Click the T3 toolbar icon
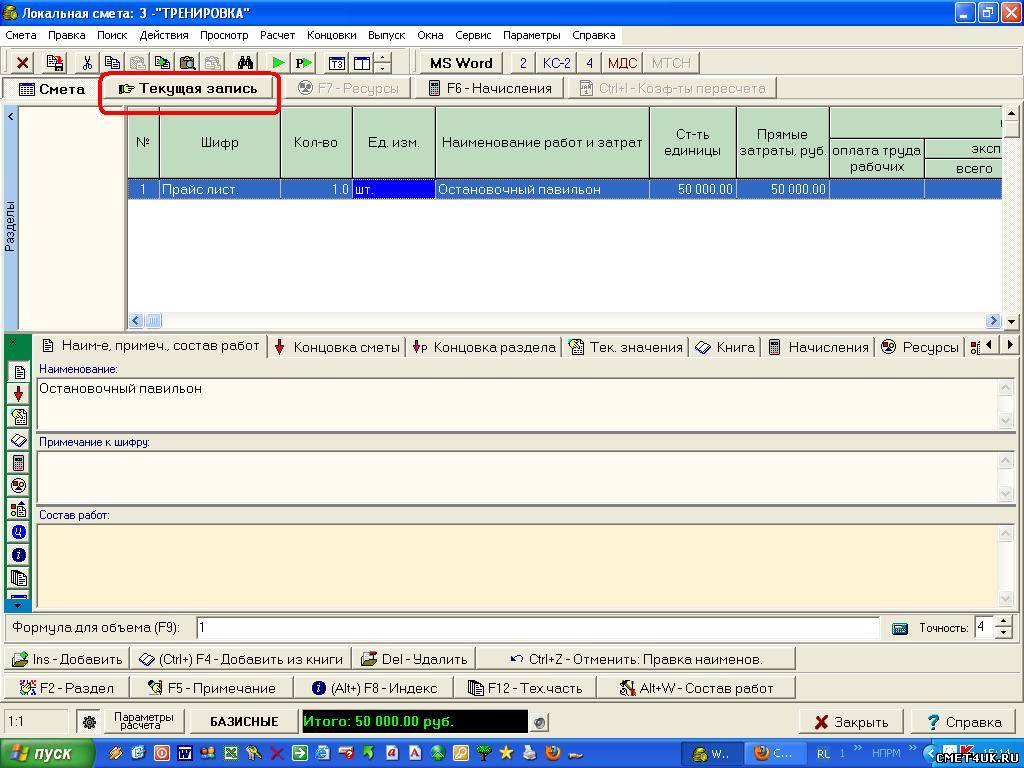Viewport: 1024px width, 768px height. (x=336, y=63)
